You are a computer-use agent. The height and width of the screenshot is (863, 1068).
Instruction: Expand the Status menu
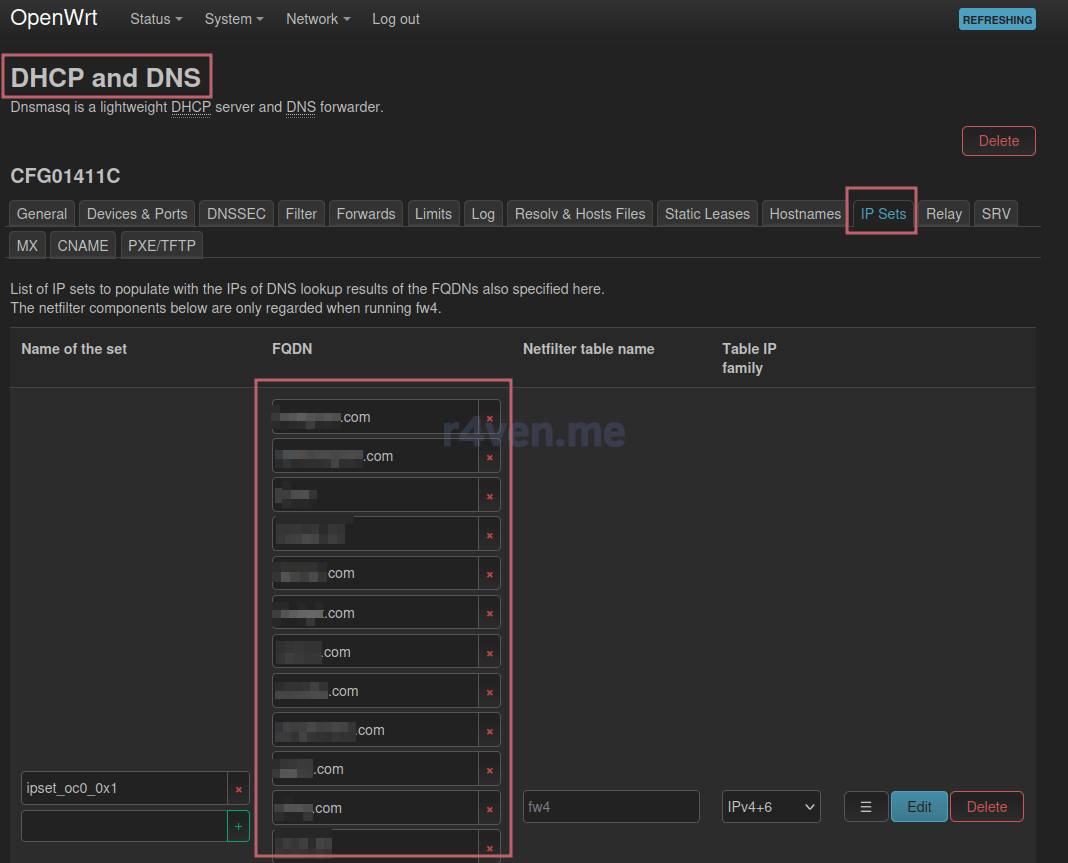point(156,19)
